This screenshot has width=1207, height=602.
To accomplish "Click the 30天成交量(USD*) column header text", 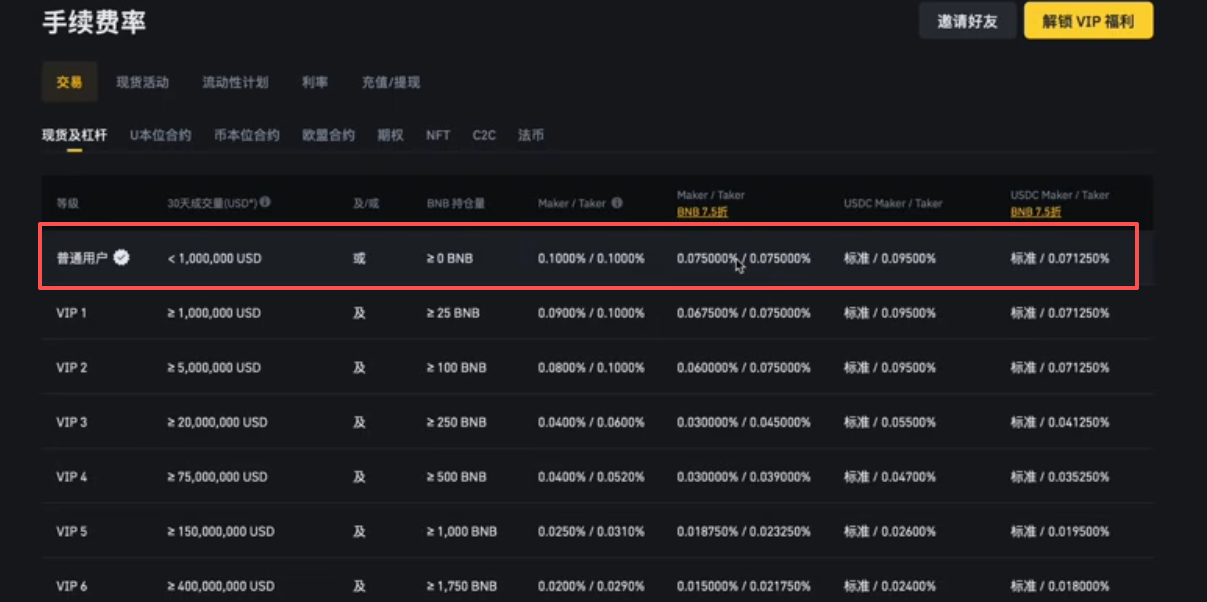I will [x=212, y=203].
